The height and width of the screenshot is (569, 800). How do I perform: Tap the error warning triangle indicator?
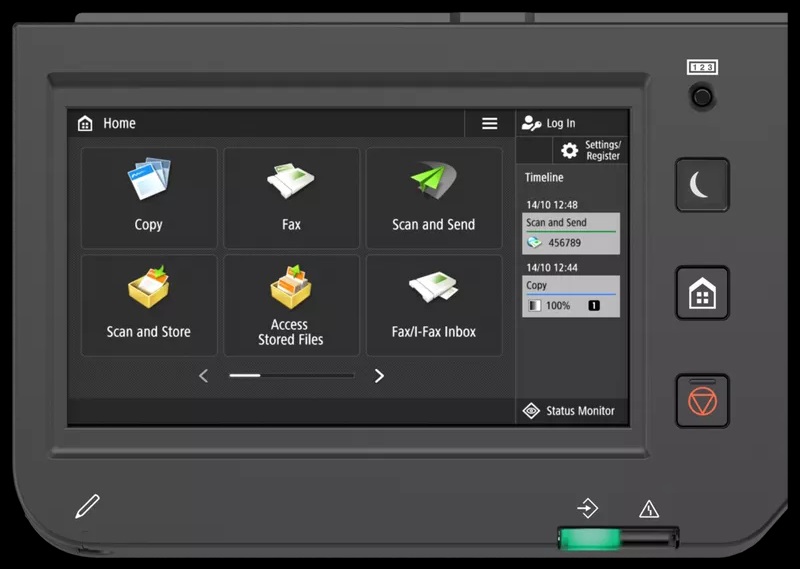click(x=649, y=509)
